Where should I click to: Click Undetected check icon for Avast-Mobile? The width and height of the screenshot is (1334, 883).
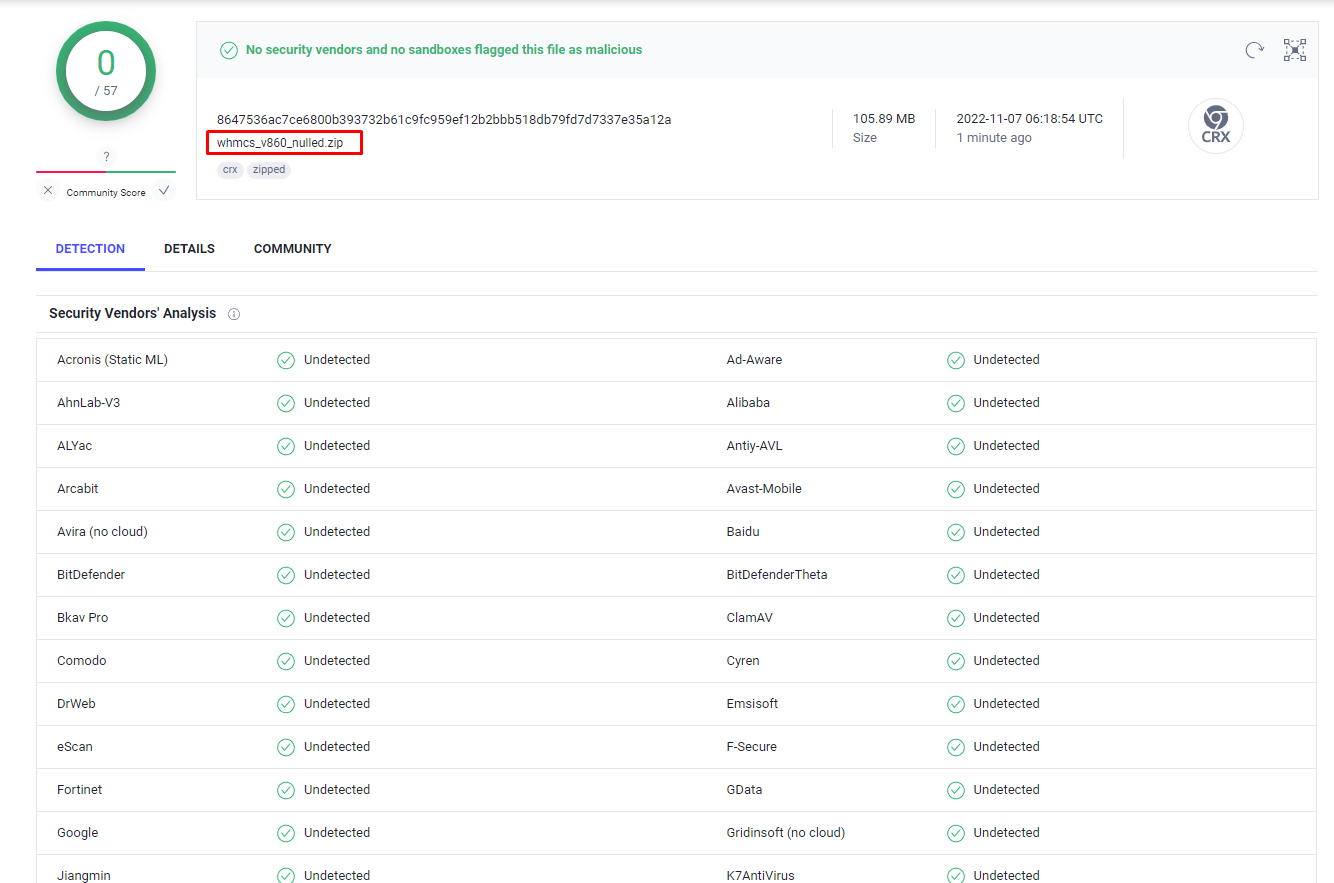956,489
